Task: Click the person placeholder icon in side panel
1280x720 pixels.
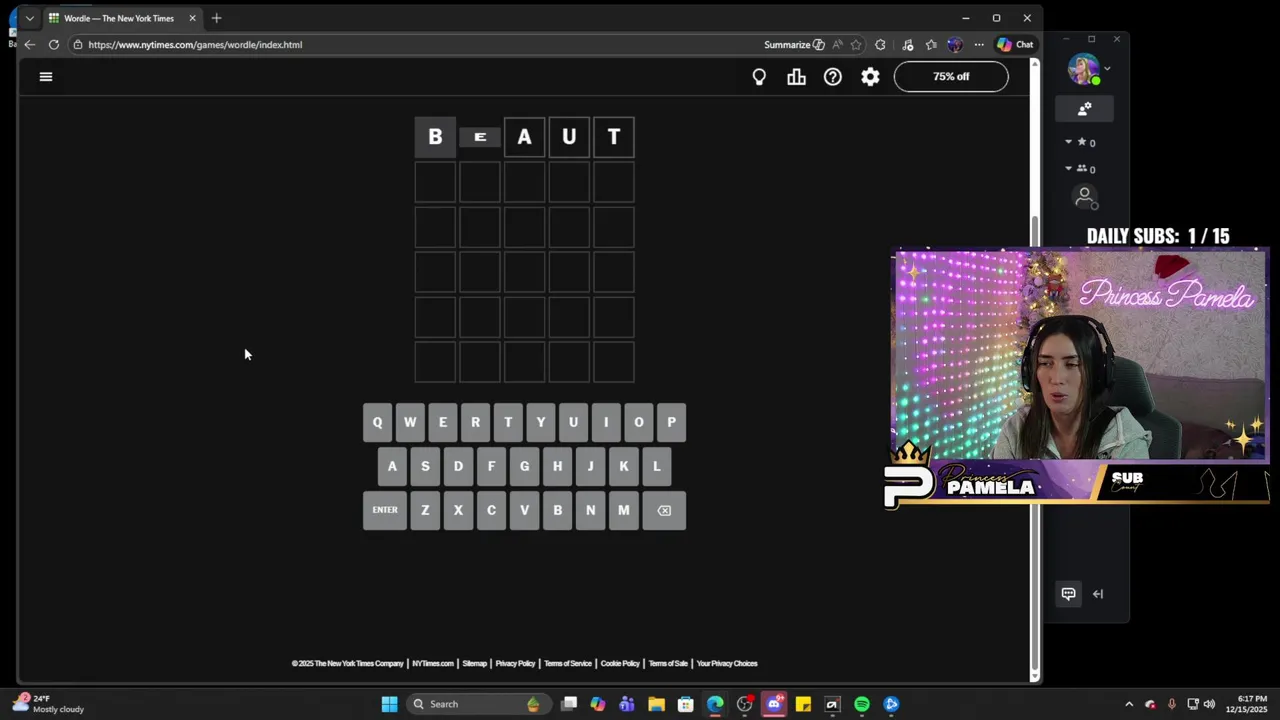Action: click(x=1085, y=198)
